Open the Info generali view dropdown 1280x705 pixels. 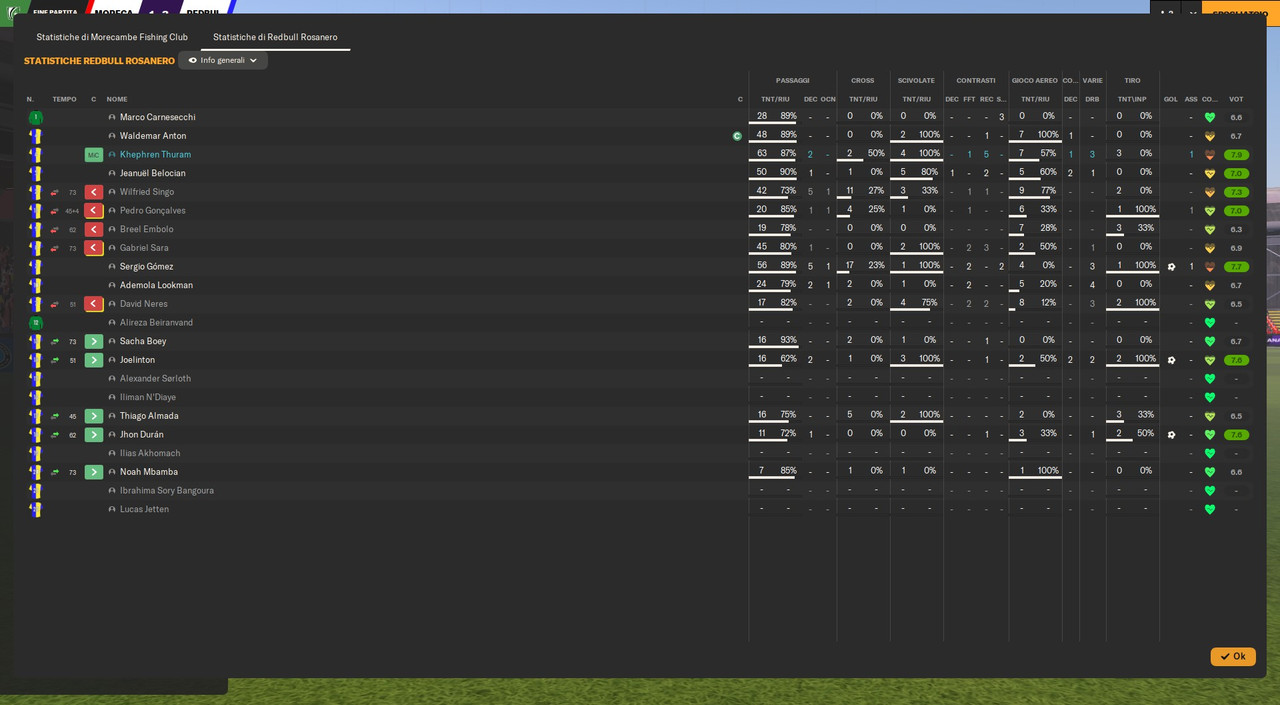(223, 60)
